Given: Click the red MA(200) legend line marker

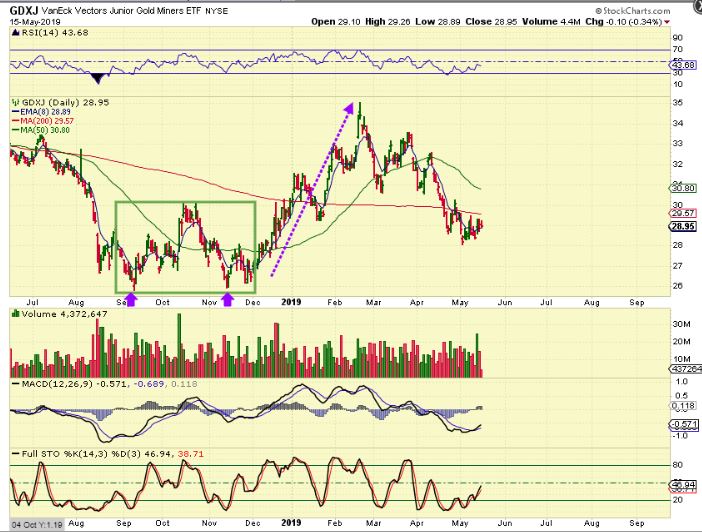Looking at the screenshot, I should pyautogui.click(x=16, y=121).
